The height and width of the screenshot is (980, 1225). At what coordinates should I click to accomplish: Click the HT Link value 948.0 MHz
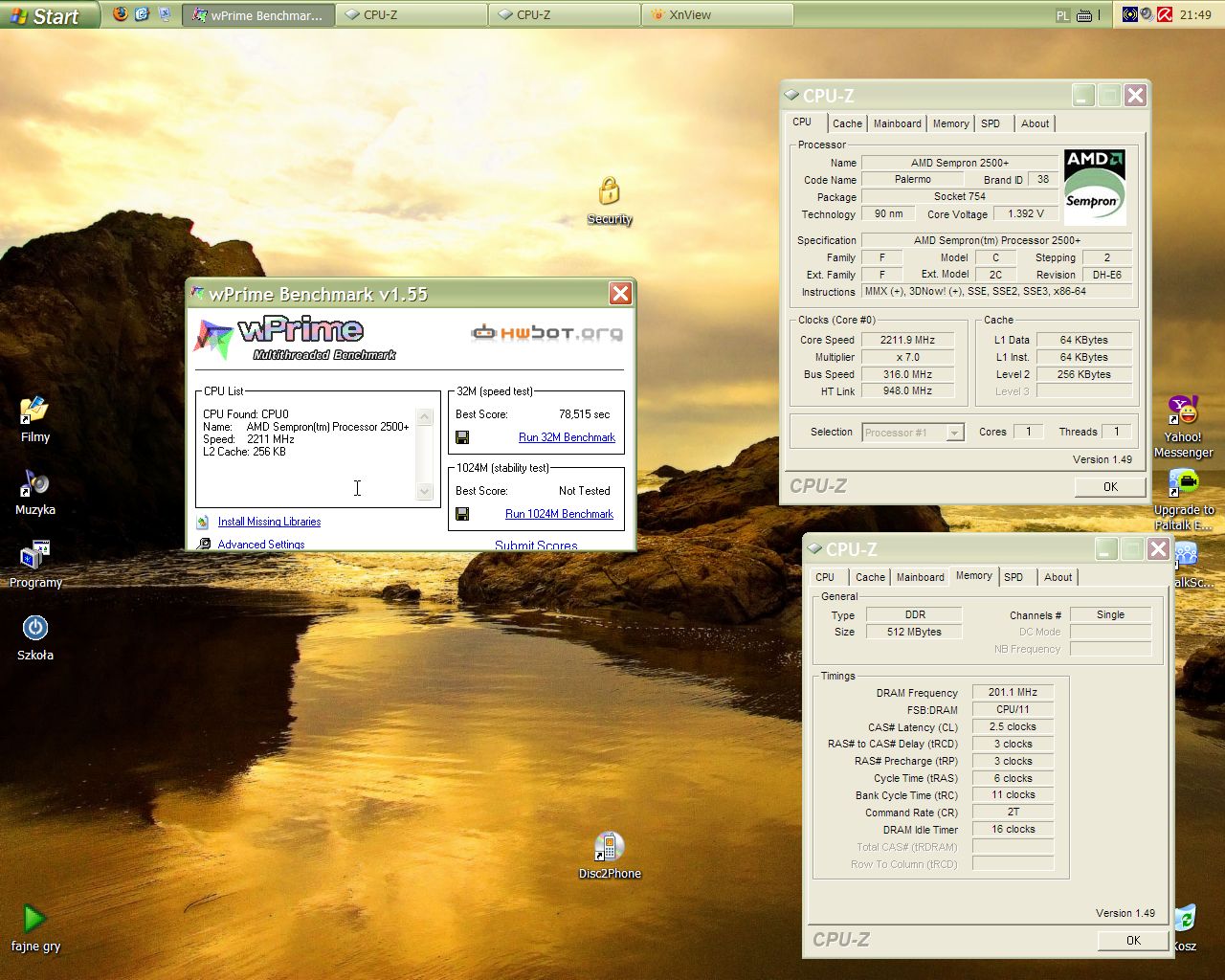pyautogui.click(x=907, y=390)
